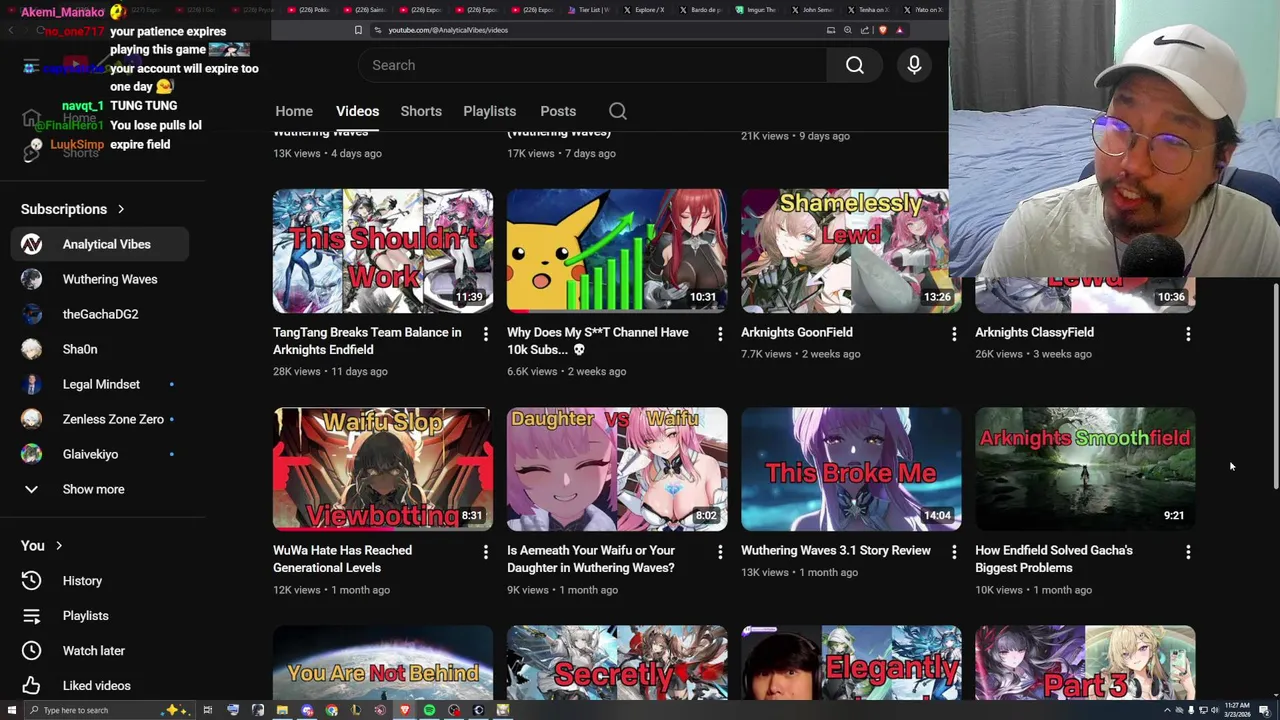The image size is (1280, 720).
Task: Switch to the Tier List browser tab
Action: (590, 10)
